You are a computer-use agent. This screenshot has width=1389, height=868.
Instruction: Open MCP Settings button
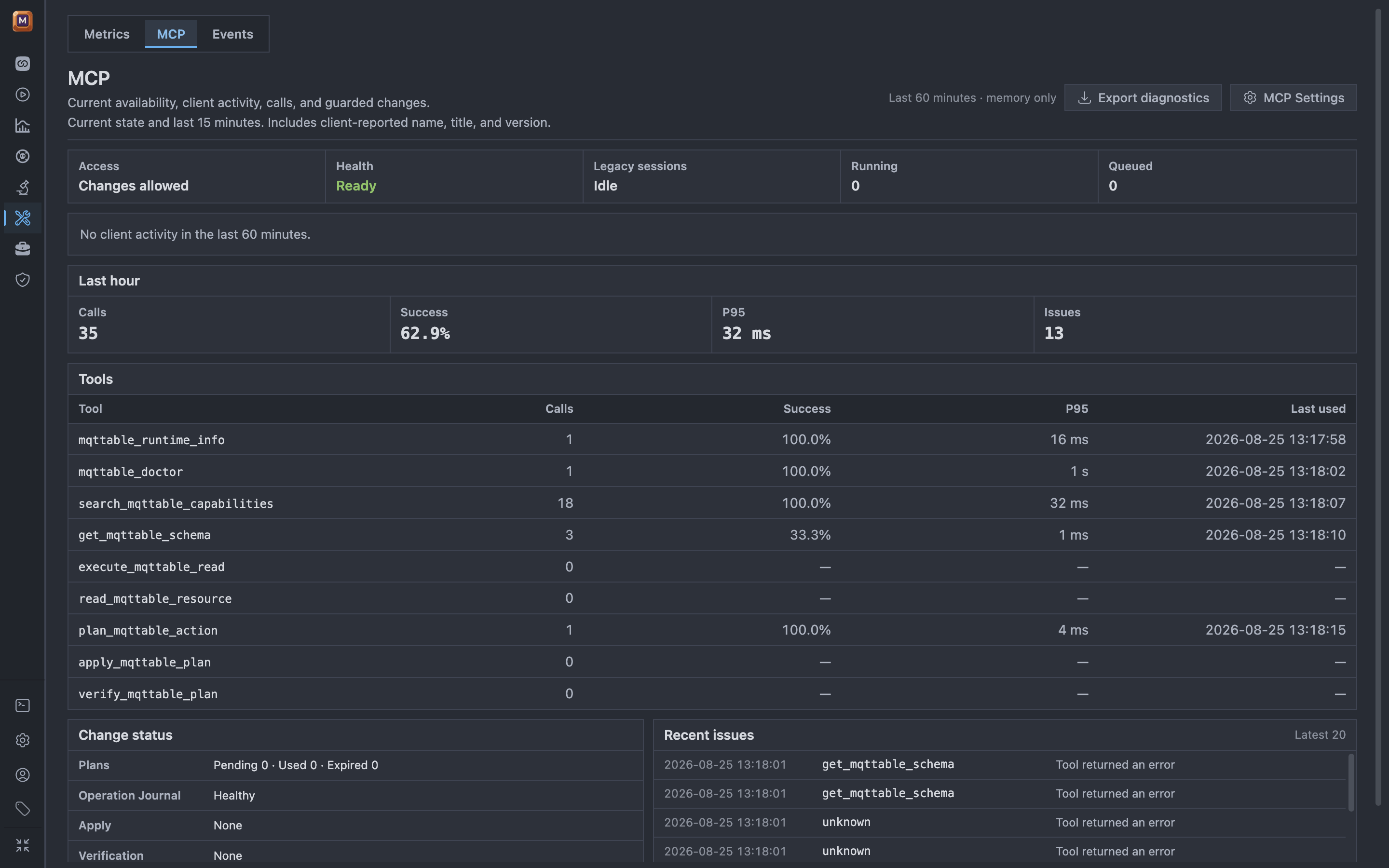[x=1293, y=97]
